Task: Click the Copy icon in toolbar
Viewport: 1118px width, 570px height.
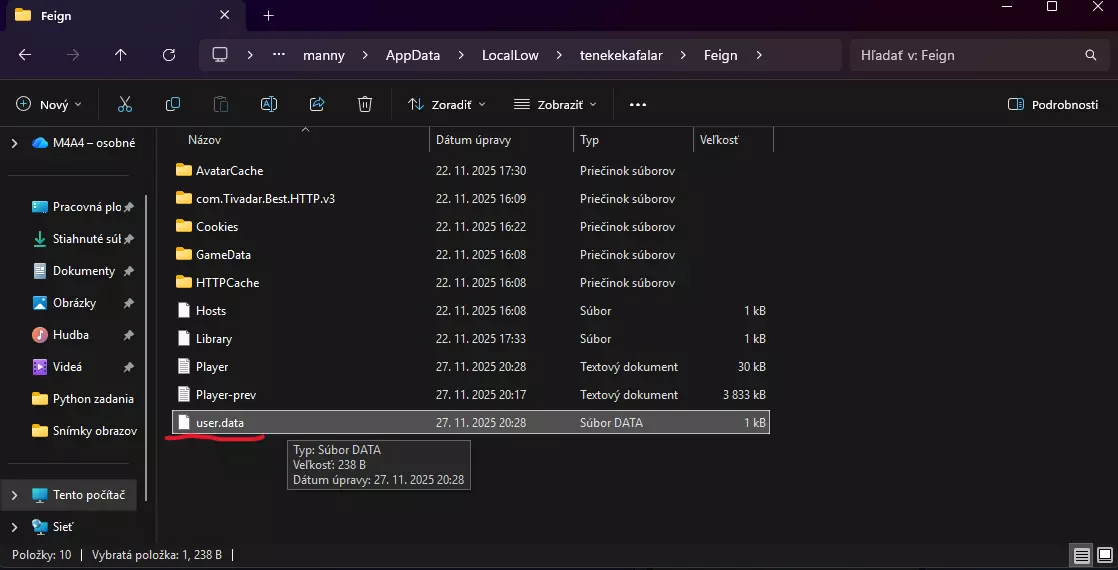Action: point(173,104)
